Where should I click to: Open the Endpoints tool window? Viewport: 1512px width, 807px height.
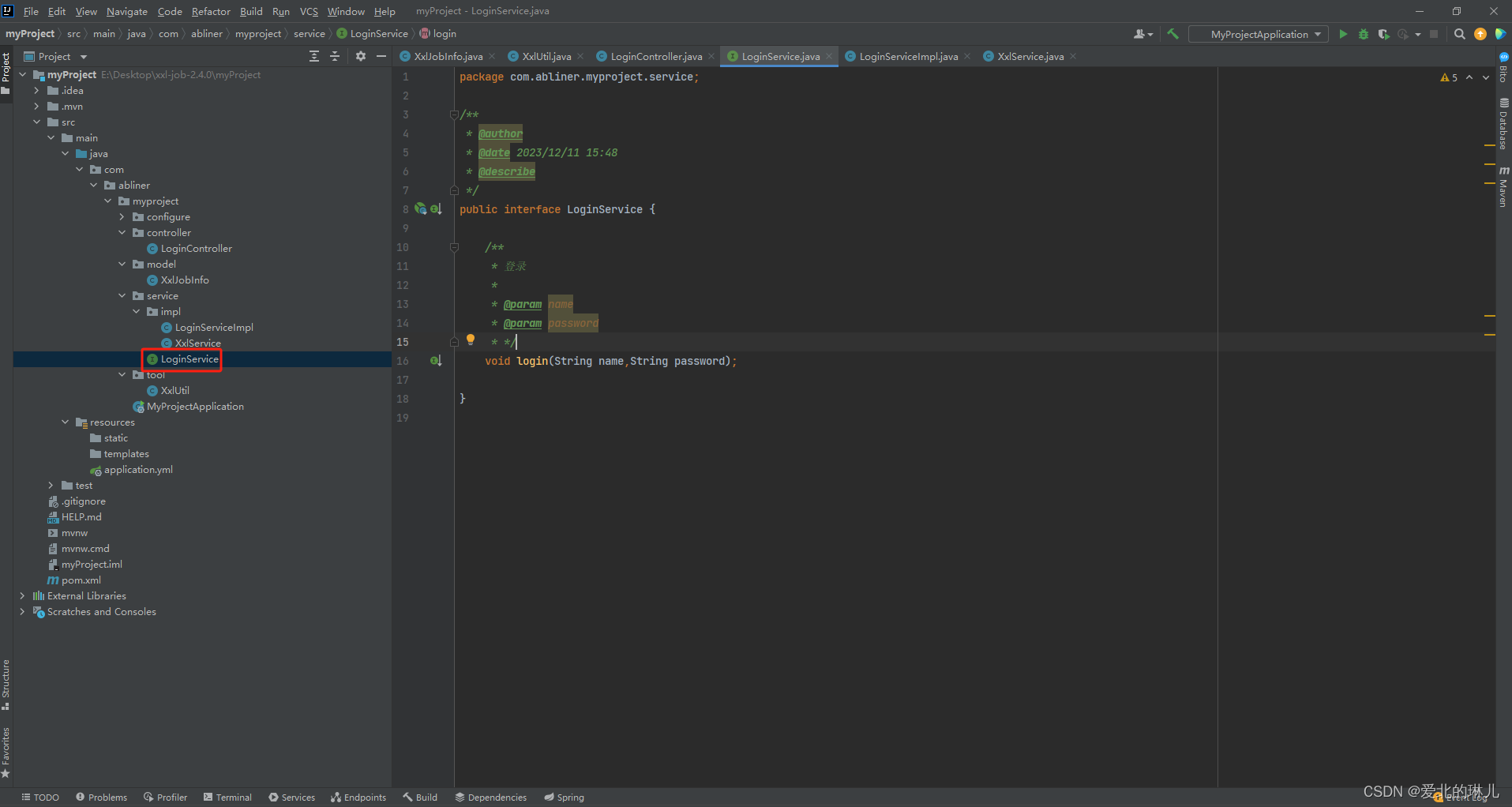click(x=358, y=798)
